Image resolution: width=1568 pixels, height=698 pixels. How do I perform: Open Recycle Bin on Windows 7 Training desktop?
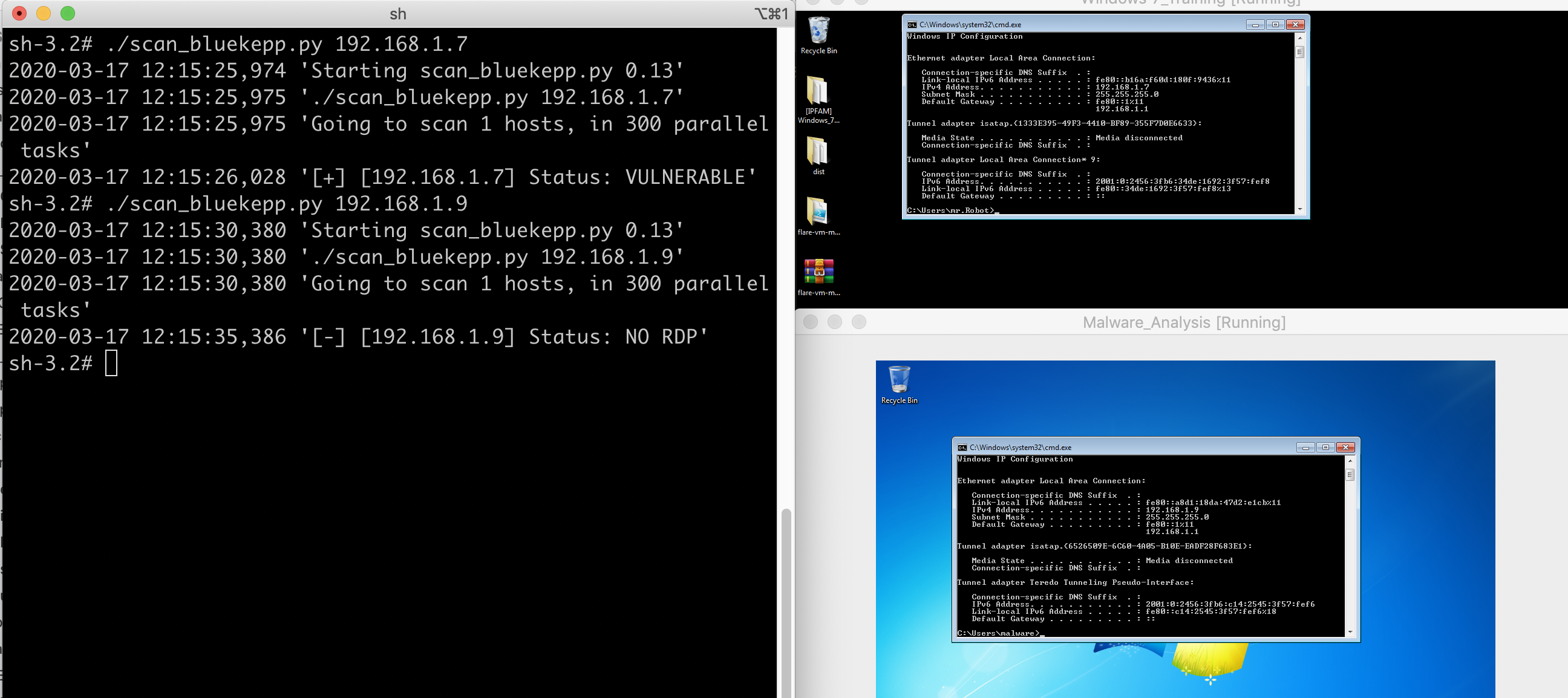pos(818,30)
